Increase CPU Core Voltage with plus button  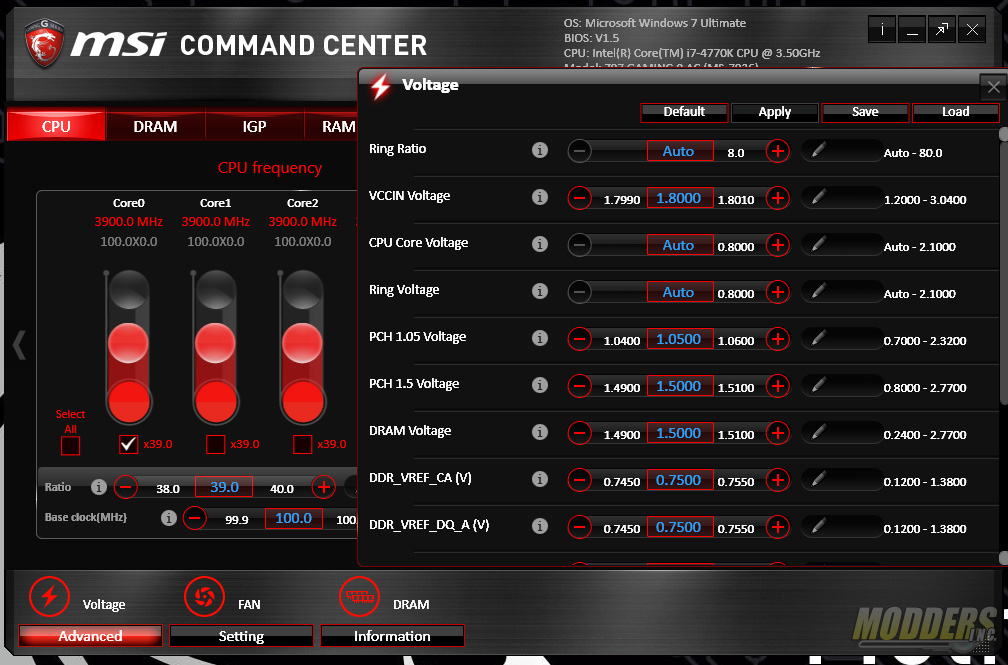pyautogui.click(x=778, y=245)
